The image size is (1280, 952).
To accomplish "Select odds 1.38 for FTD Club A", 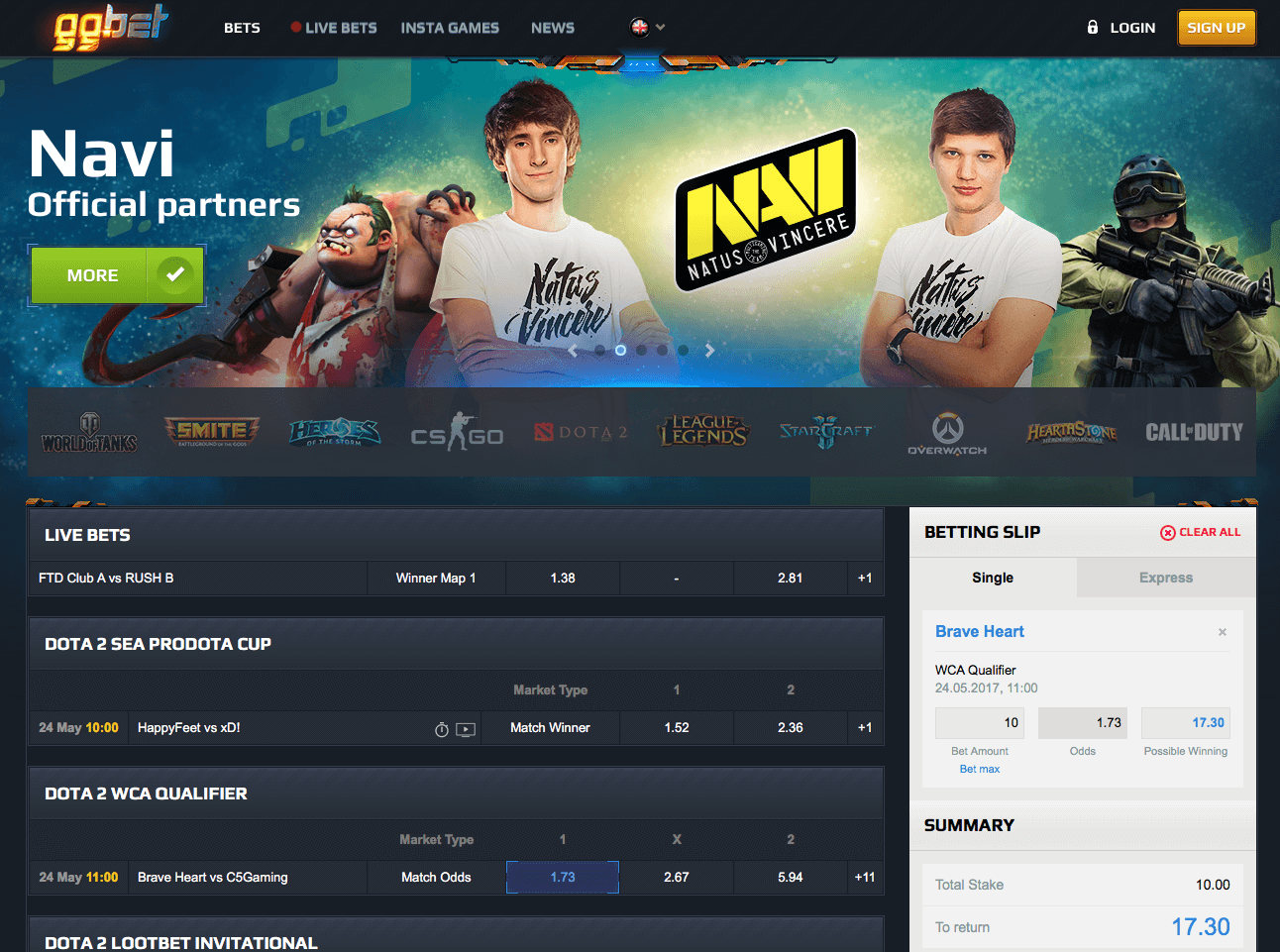I will point(563,579).
